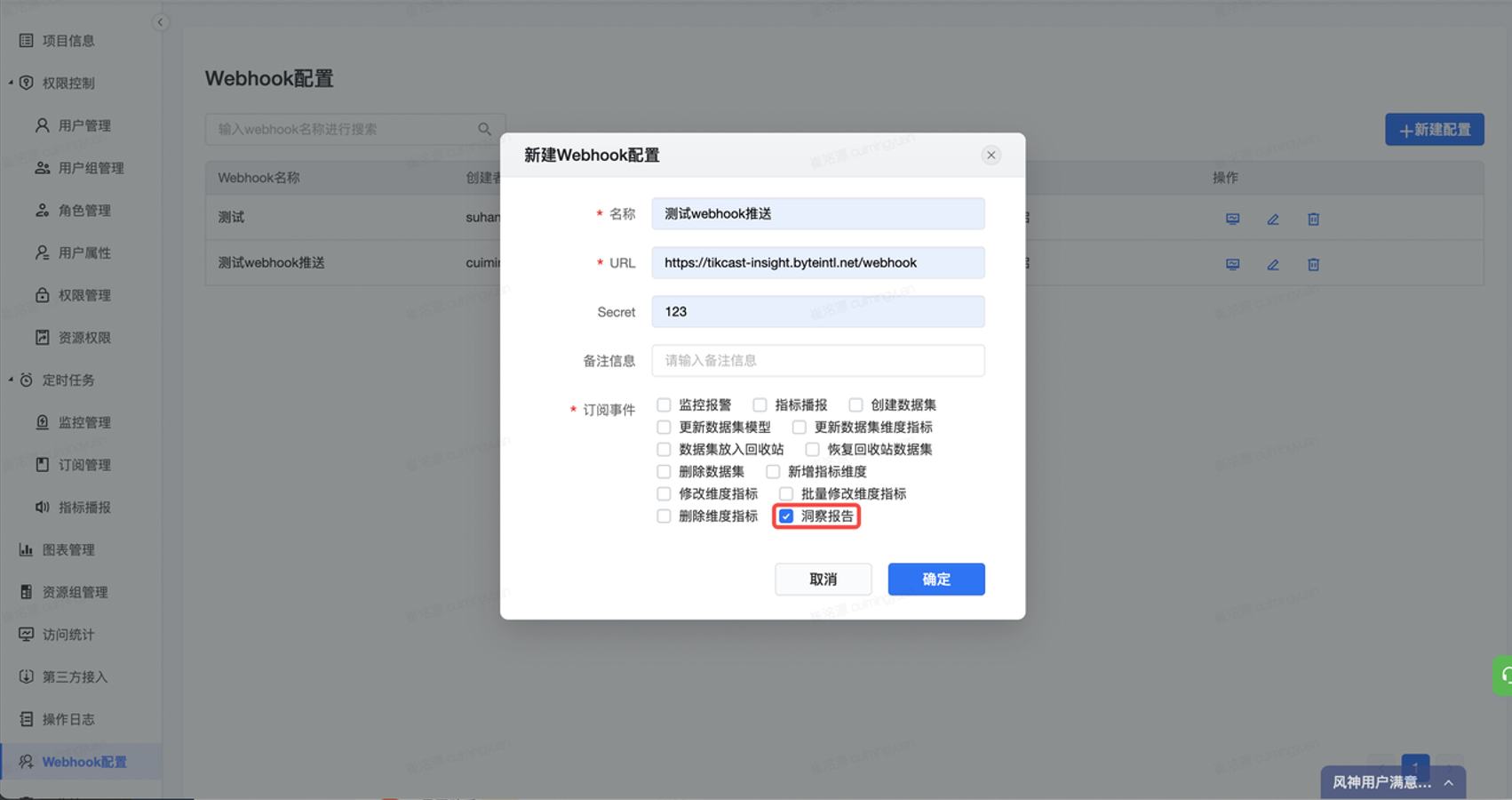The width and height of the screenshot is (1512, 800).
Task: Expand the 风神用户满意 feedback panel
Action: pos(1449,783)
